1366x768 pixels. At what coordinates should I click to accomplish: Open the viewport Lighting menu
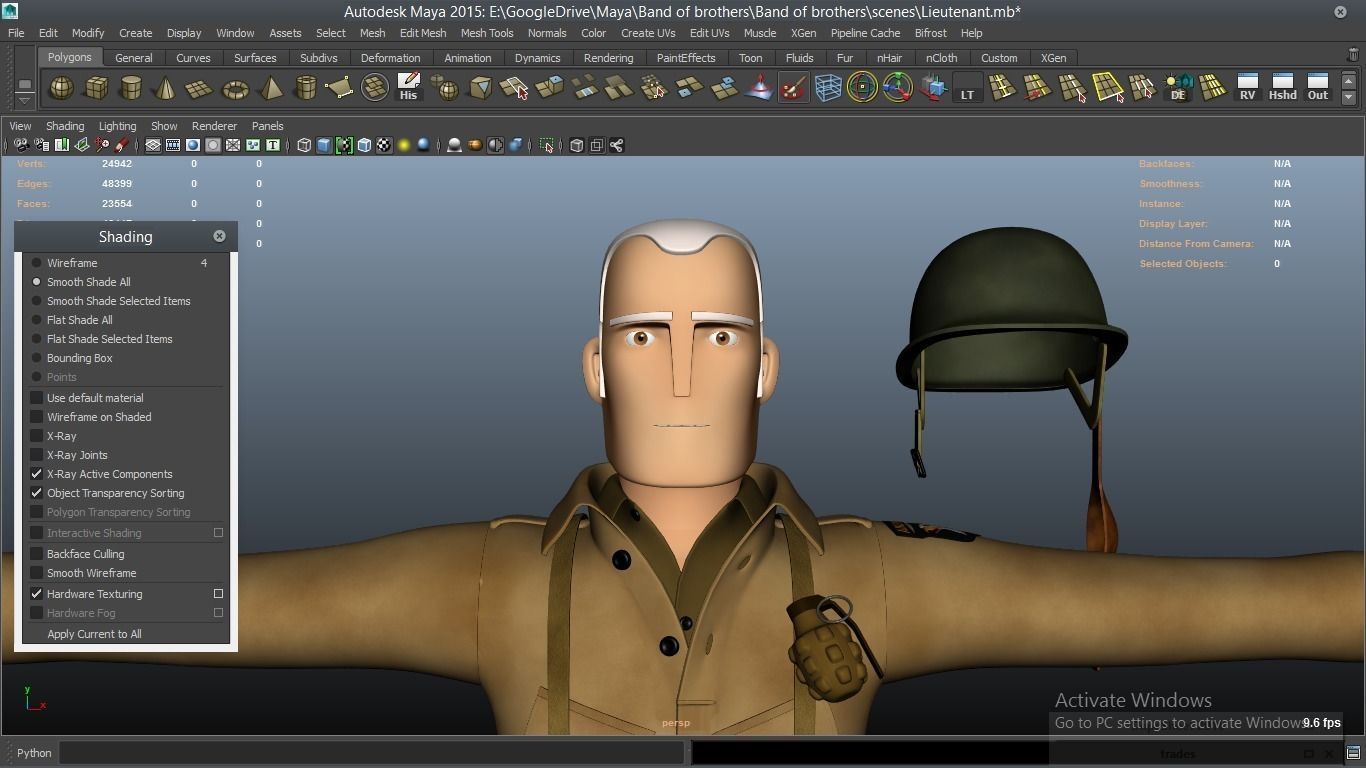point(117,126)
